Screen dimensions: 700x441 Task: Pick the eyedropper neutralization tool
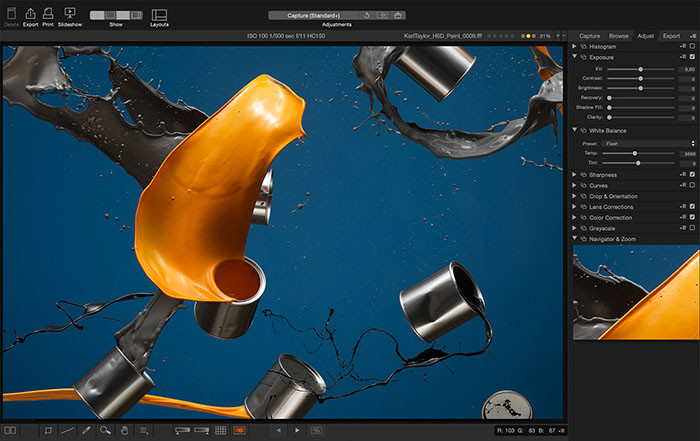pyautogui.click(x=86, y=430)
